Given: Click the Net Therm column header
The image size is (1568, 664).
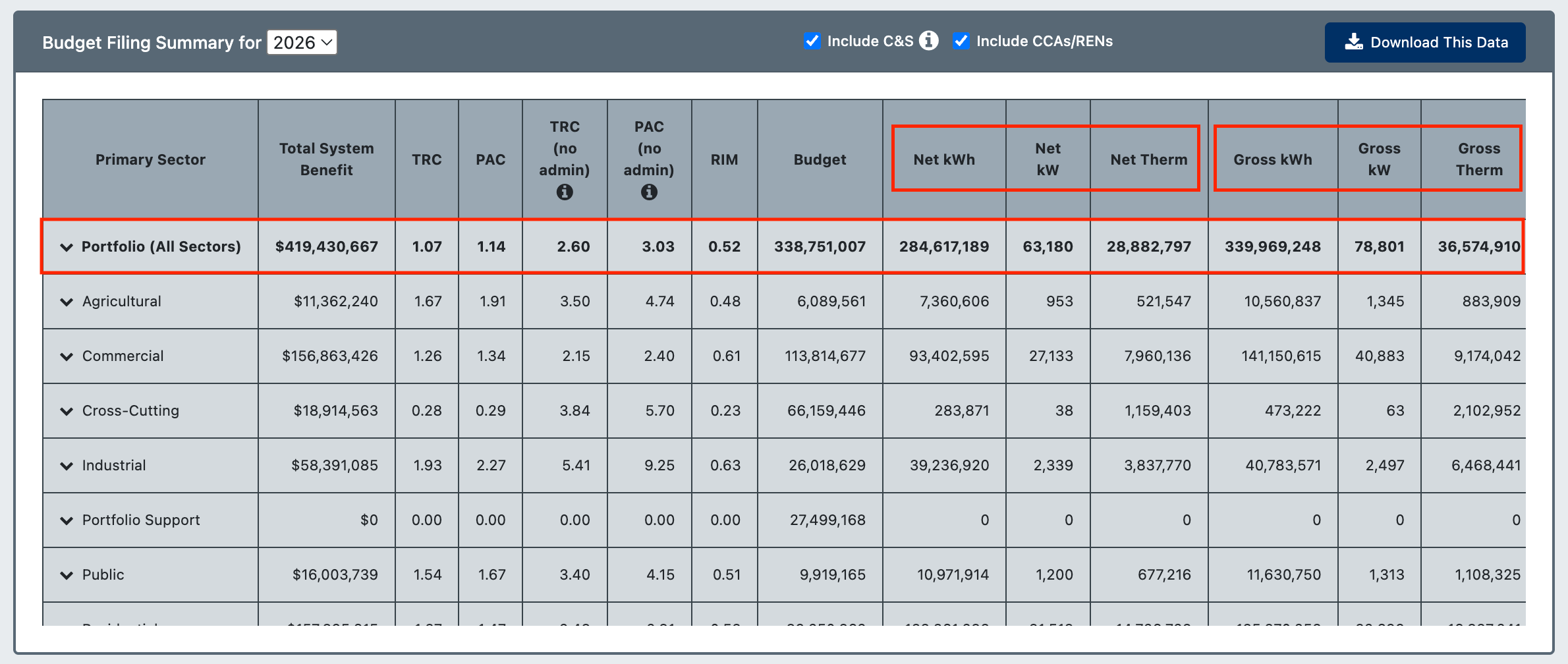Looking at the screenshot, I should click(x=1149, y=159).
